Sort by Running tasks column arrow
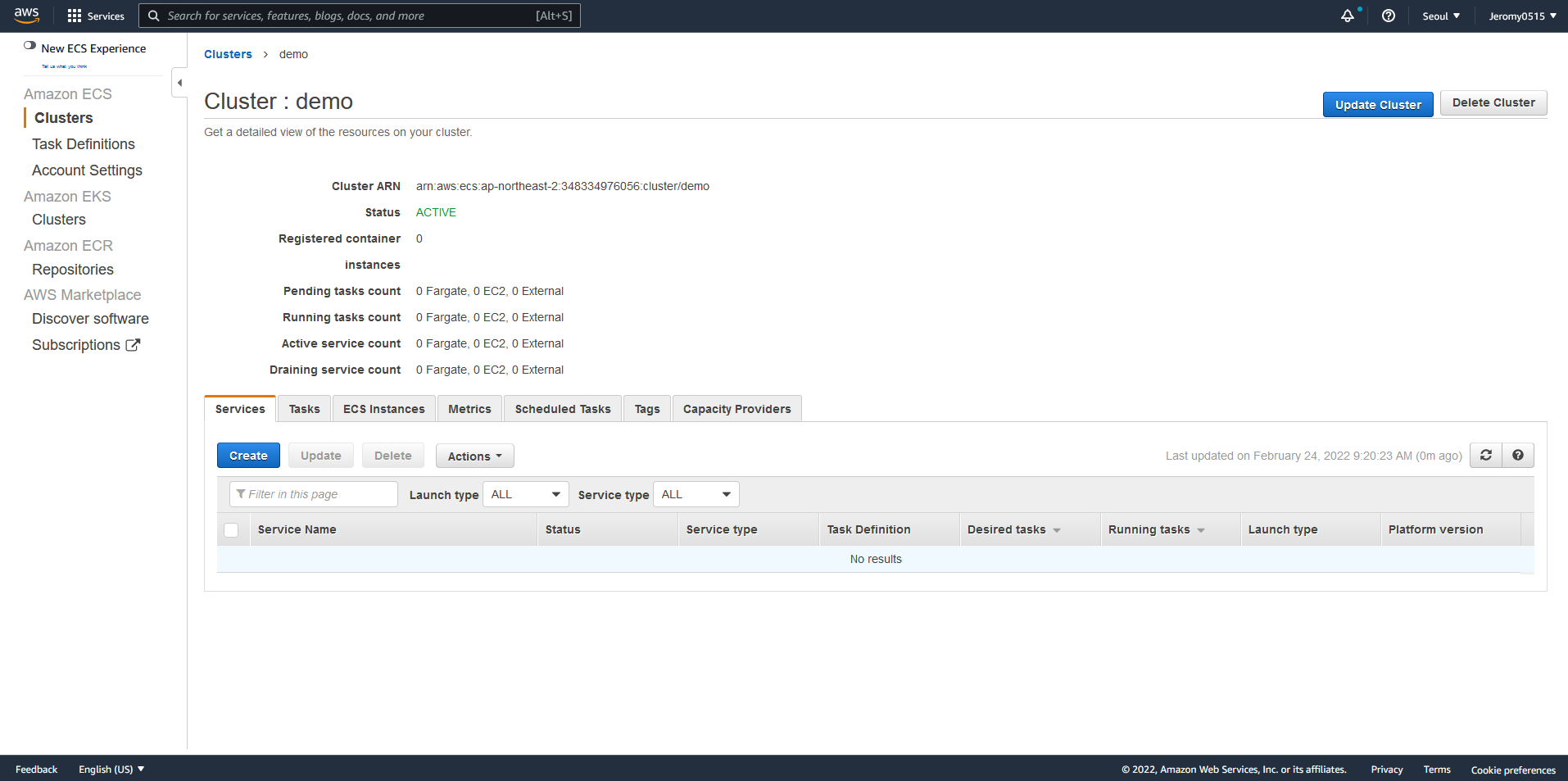 [x=1201, y=530]
